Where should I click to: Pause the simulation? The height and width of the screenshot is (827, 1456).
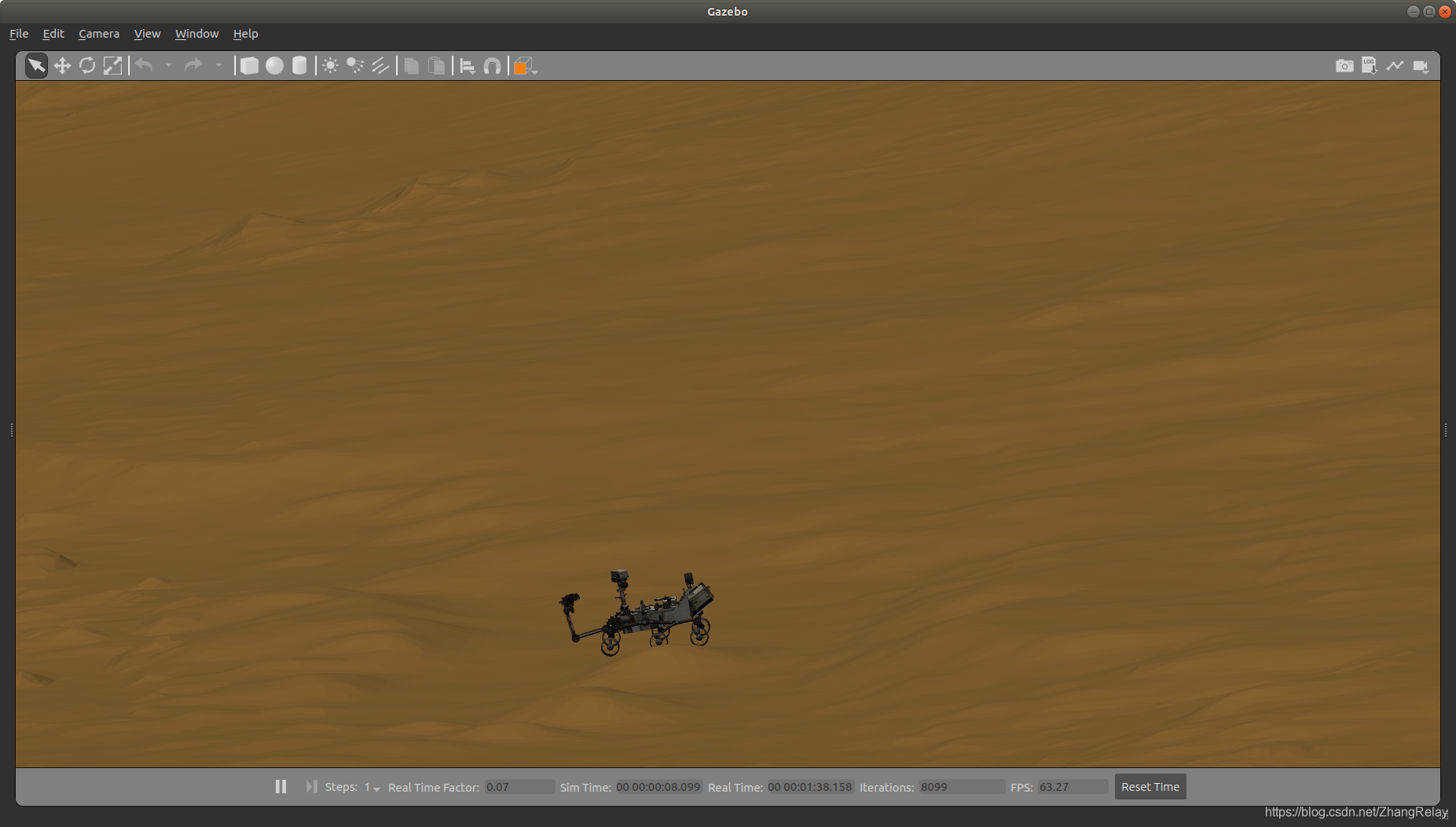click(x=281, y=786)
